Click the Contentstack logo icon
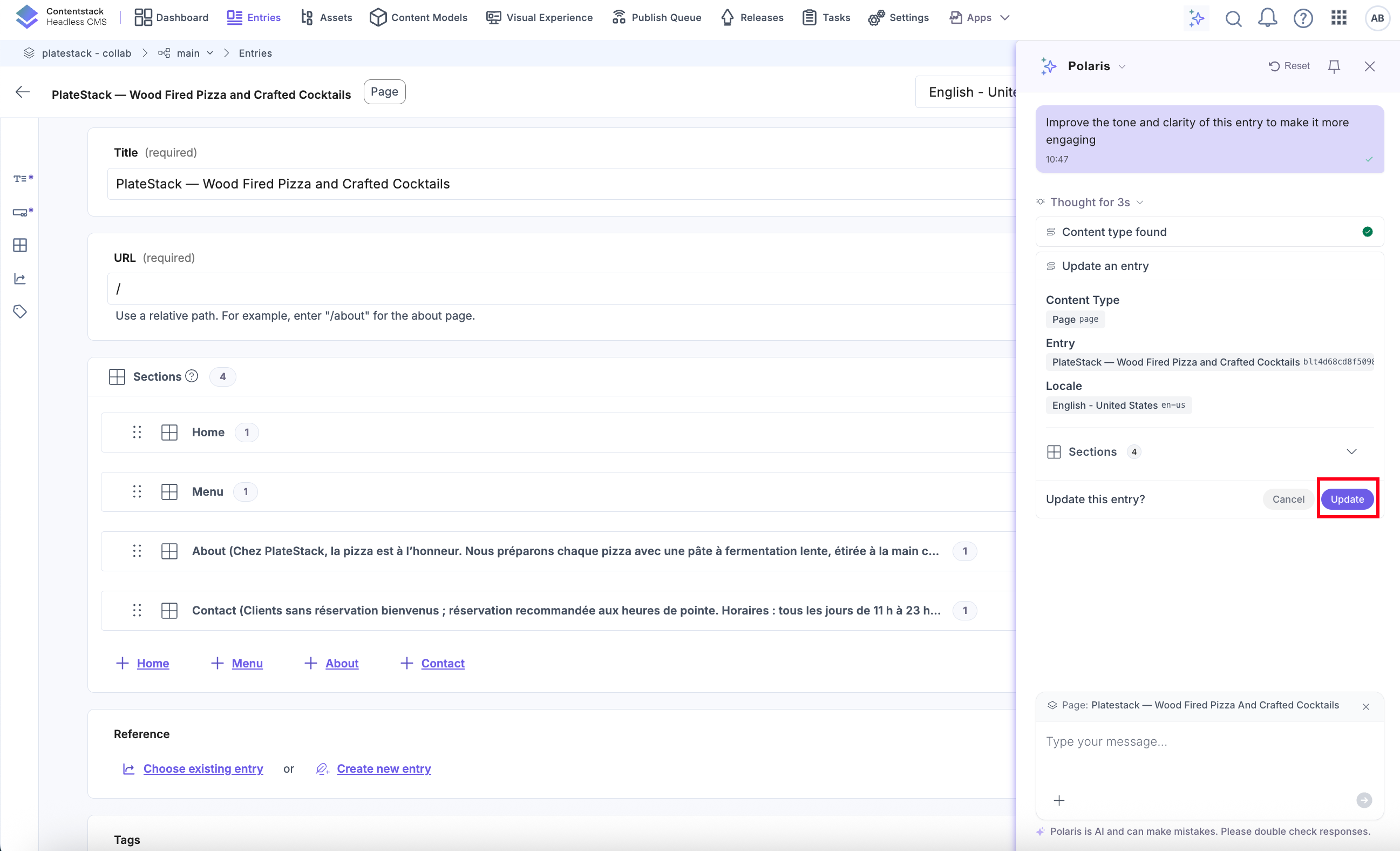 pos(26,17)
